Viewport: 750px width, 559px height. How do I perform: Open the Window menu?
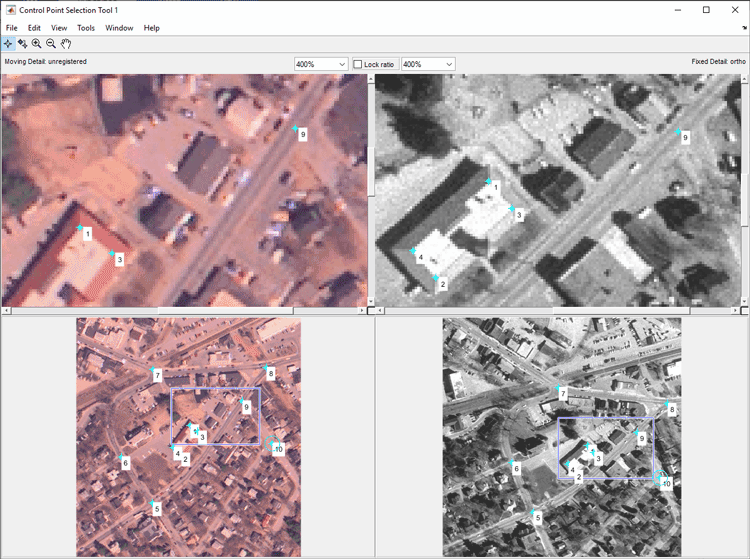[119, 28]
